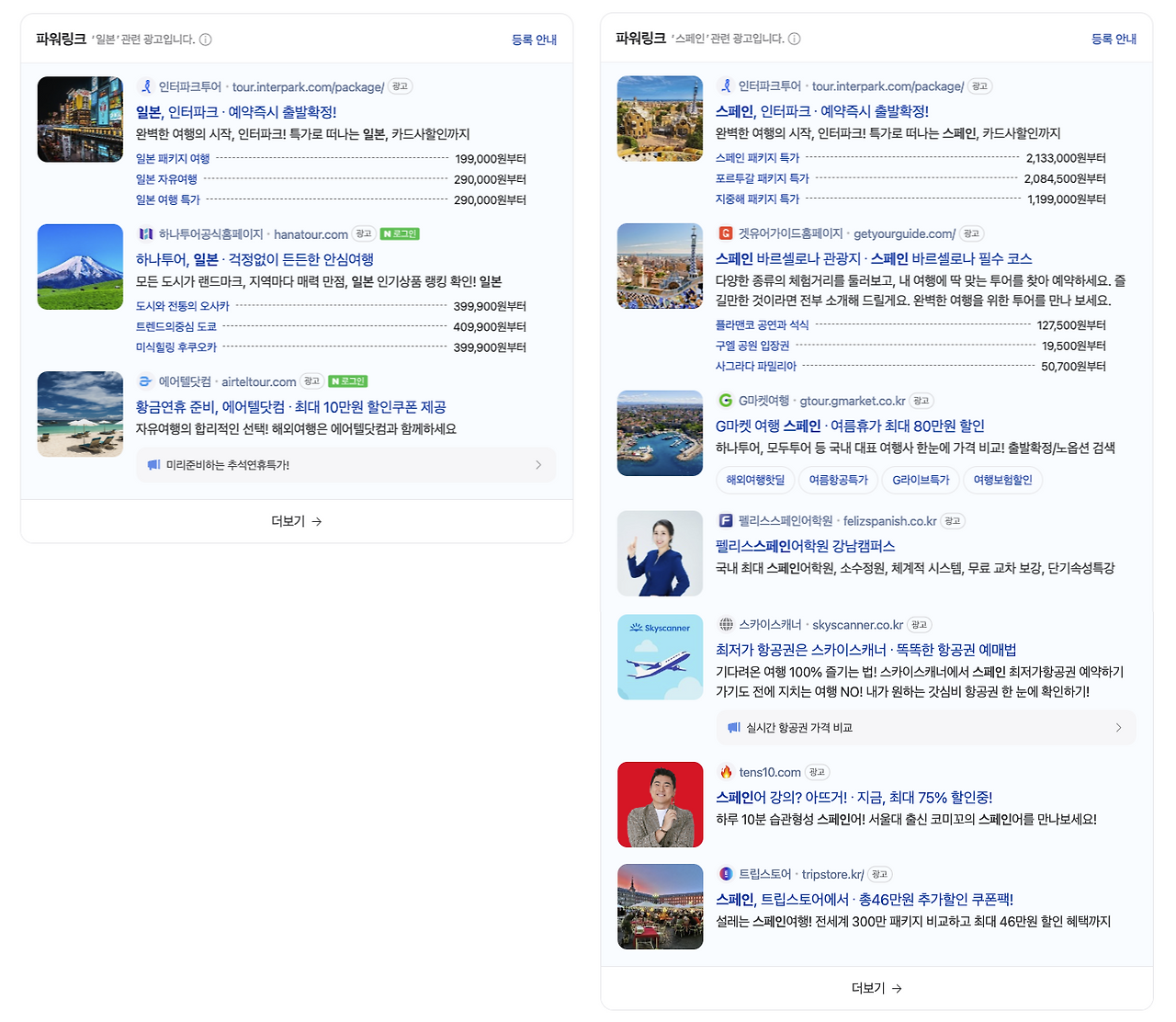The height and width of the screenshot is (1022, 1176).
Task: Open the 미리준비하는 추석연휴특가! chevron arrow
Action: pyautogui.click(x=538, y=465)
